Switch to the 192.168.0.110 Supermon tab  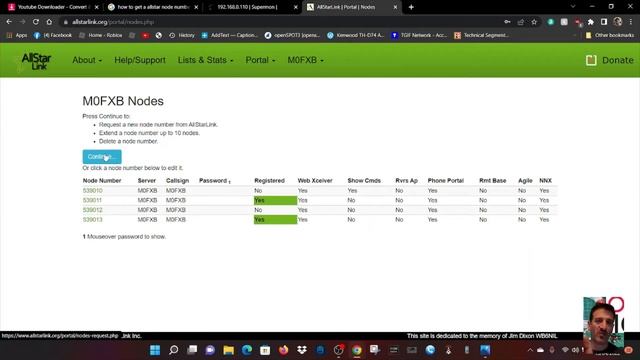[x=252, y=7]
